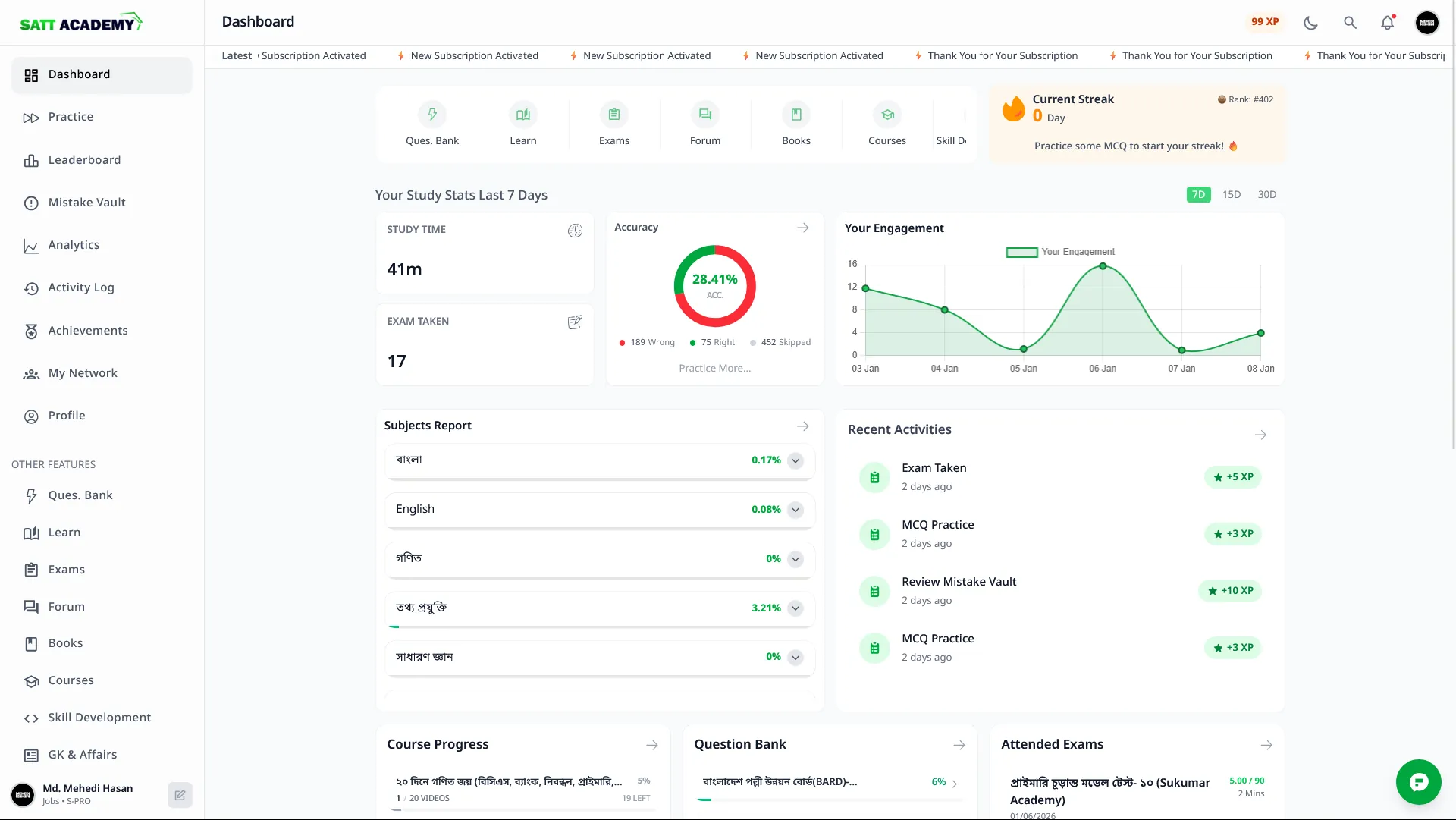
Task: Open Question Bank card arrow
Action: [x=959, y=746]
